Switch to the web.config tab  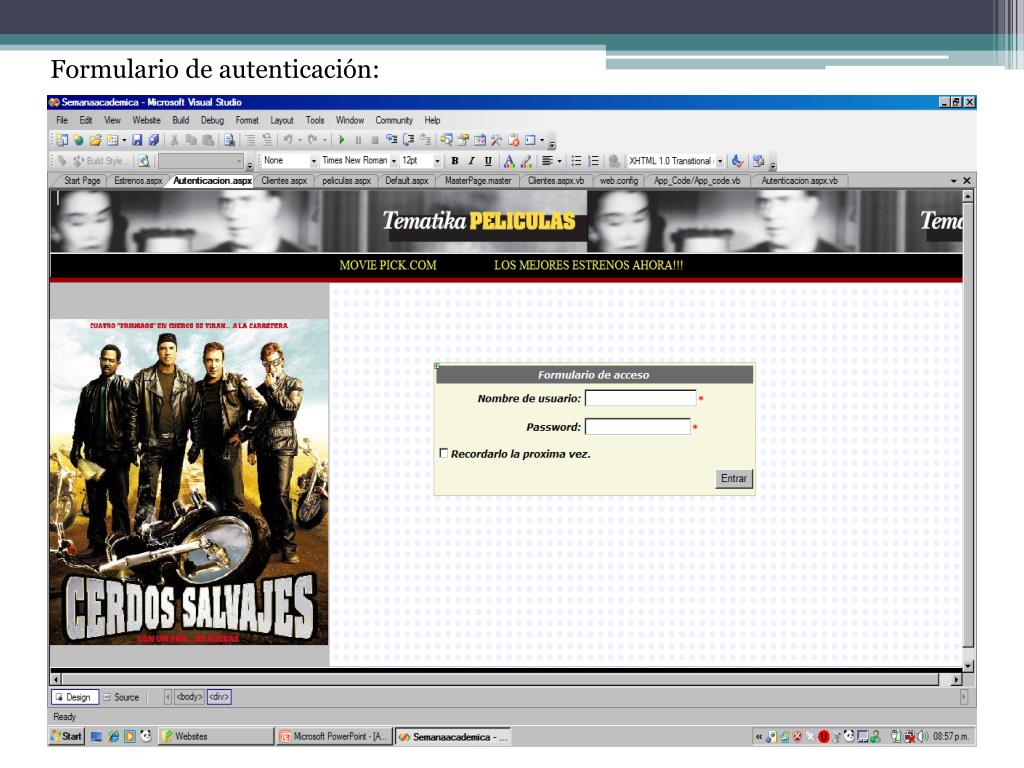[x=619, y=181]
